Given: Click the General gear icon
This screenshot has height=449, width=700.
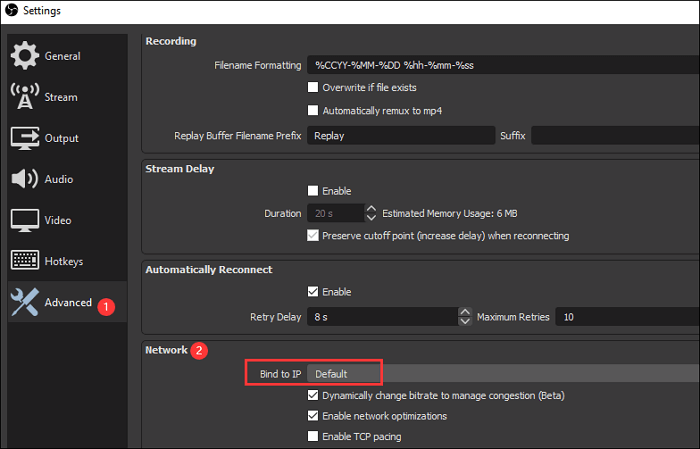Looking at the screenshot, I should pyautogui.click(x=24, y=56).
